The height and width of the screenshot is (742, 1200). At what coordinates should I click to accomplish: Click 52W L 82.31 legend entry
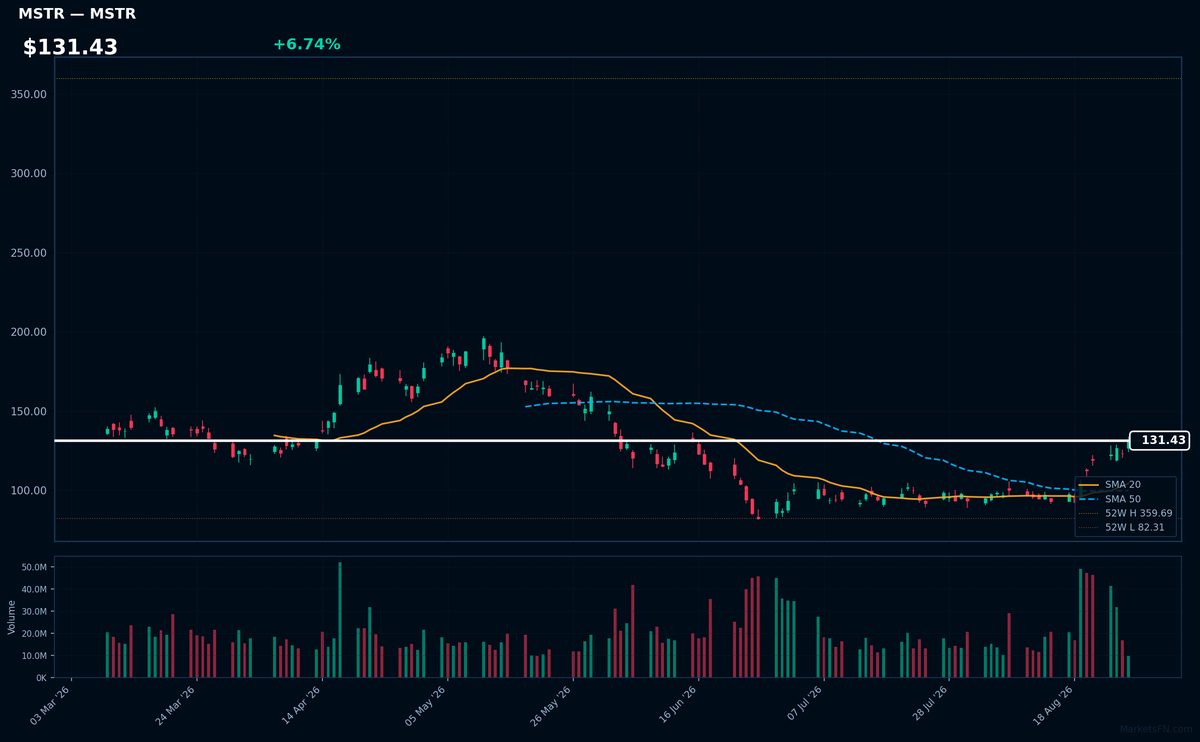click(x=1122, y=526)
